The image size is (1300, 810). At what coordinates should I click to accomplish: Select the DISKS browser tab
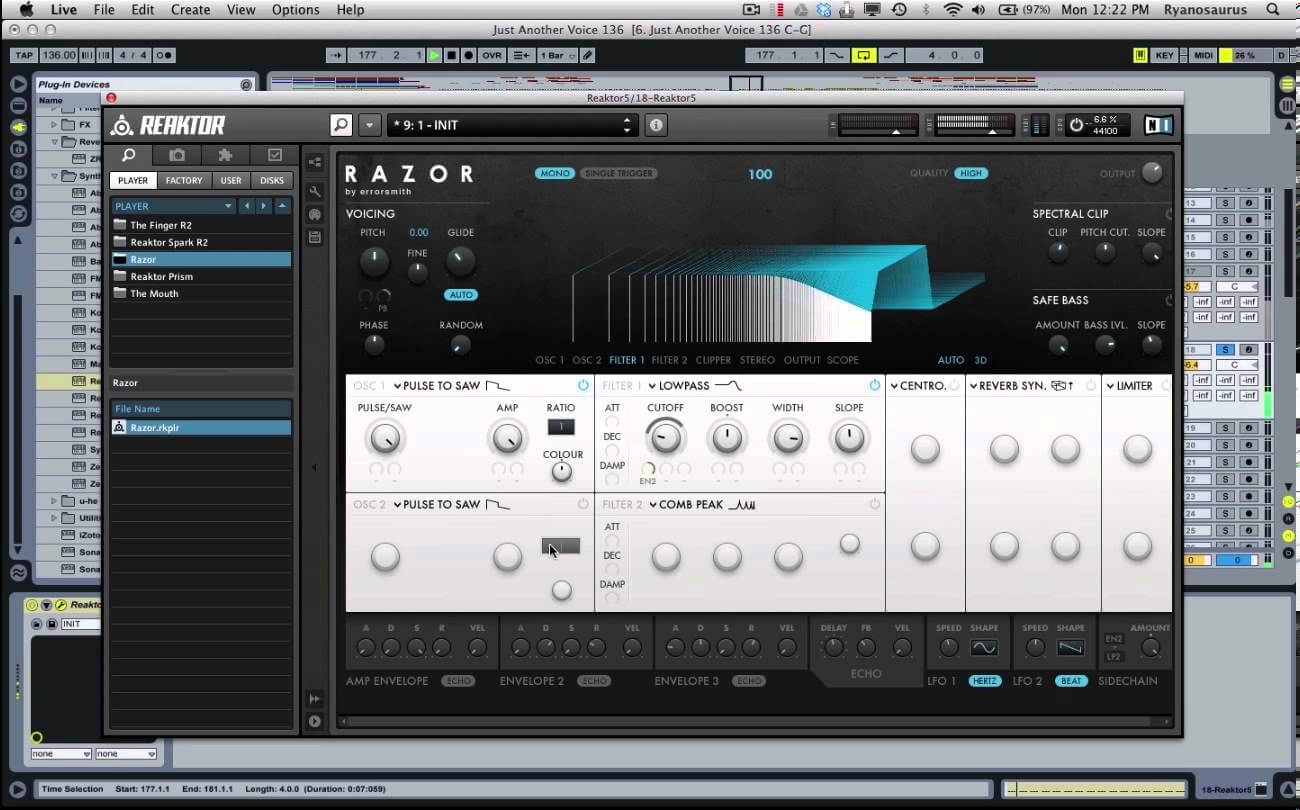[x=272, y=180]
